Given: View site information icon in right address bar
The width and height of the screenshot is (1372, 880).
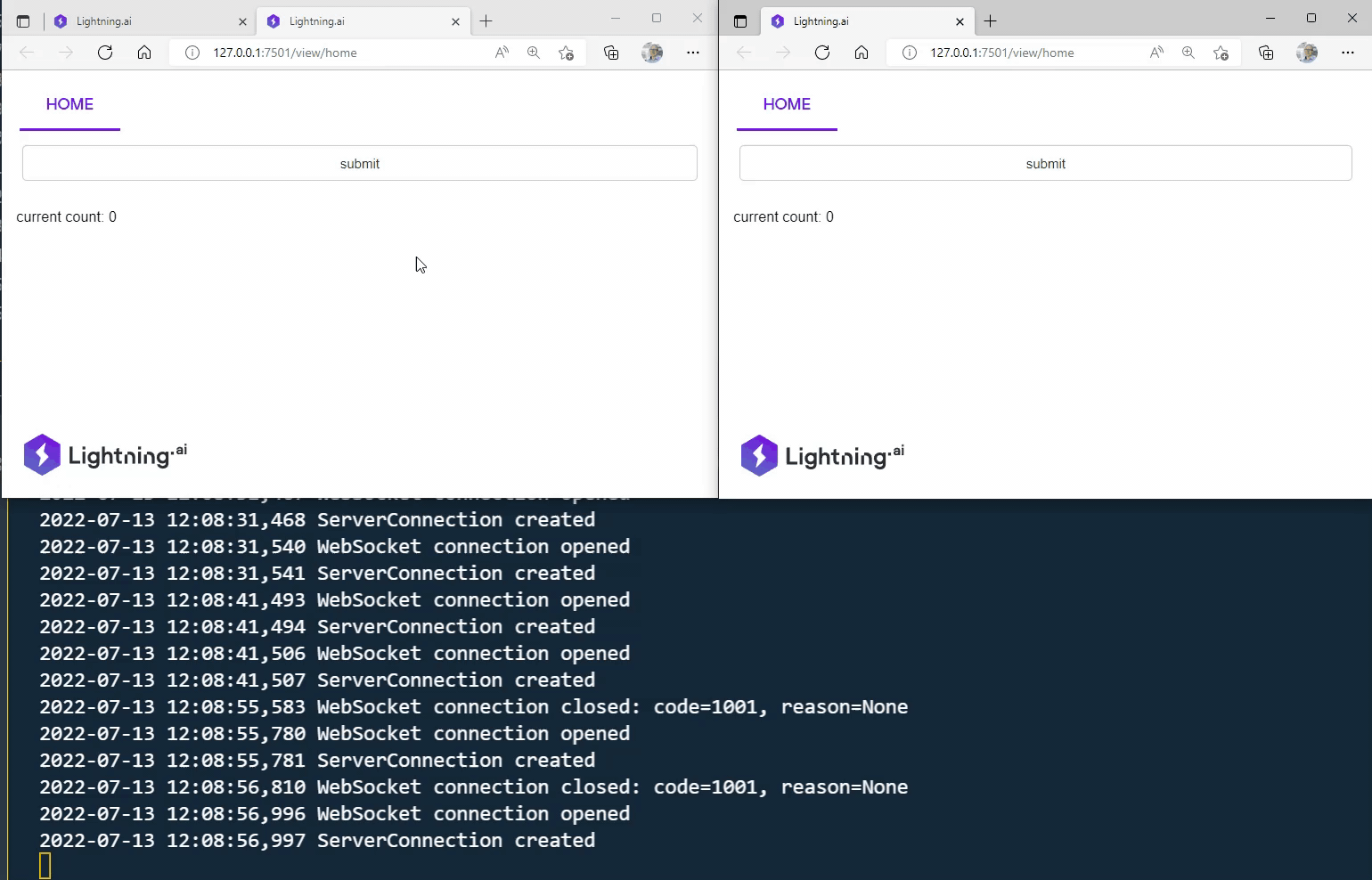Looking at the screenshot, I should point(909,53).
